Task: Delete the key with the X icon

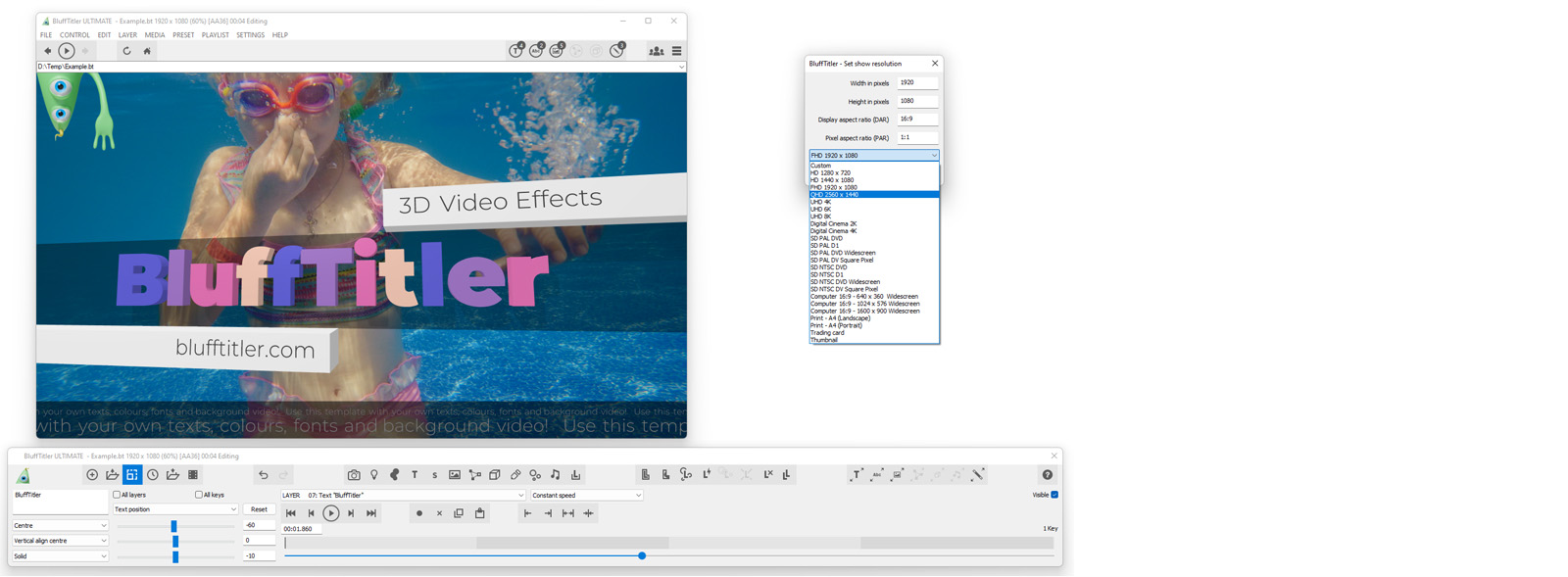Action: (x=439, y=513)
